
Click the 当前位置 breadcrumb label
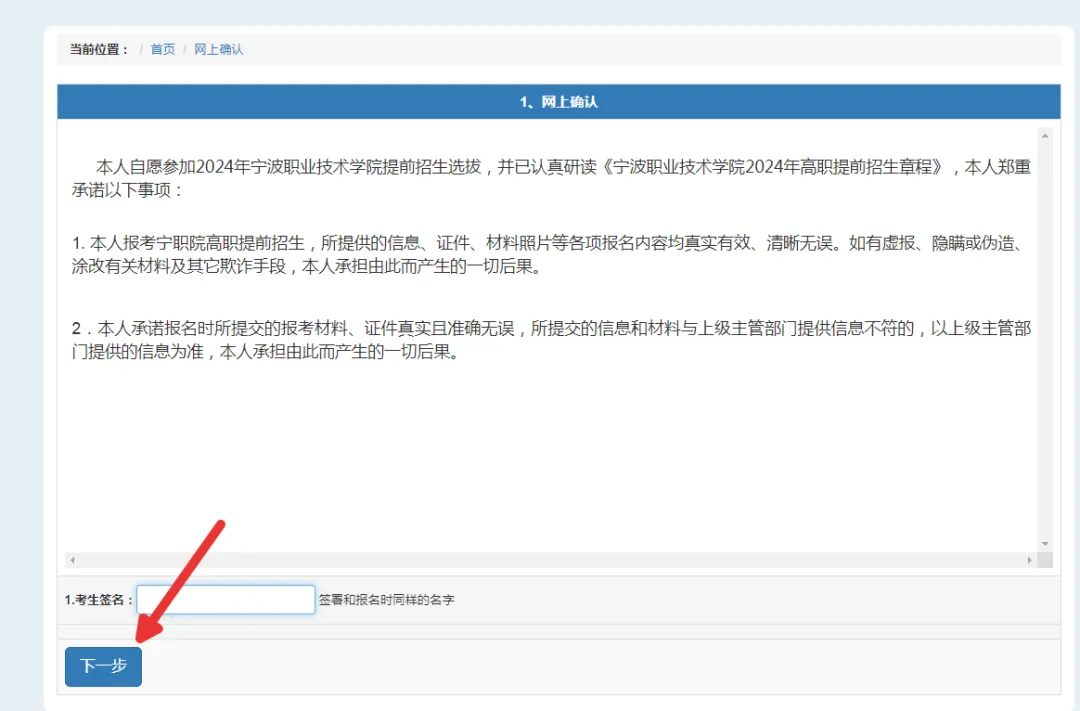tap(98, 49)
